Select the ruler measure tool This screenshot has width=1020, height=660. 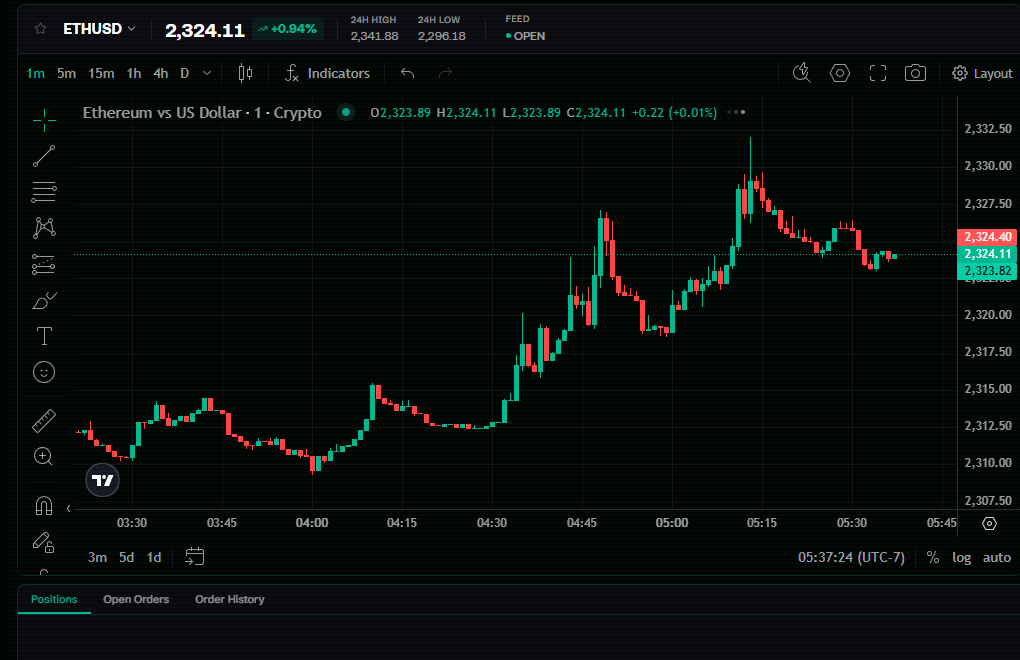44,421
